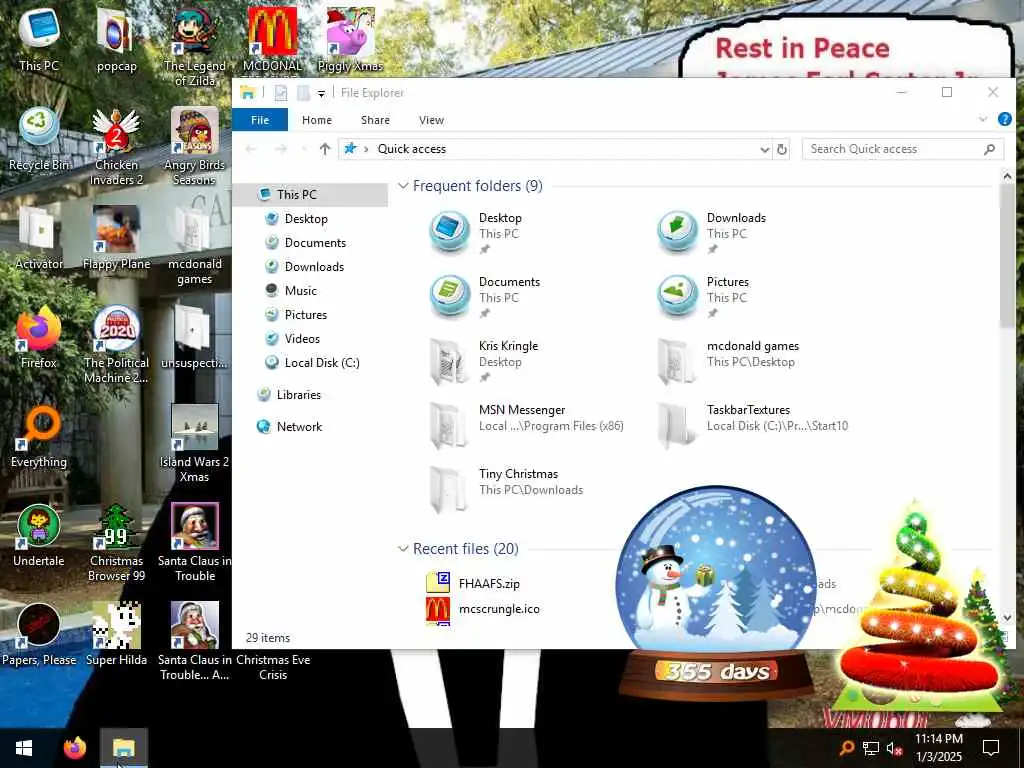Viewport: 1024px width, 768px height.
Task: Open the Everything search desktop shortcut
Action: click(x=39, y=436)
